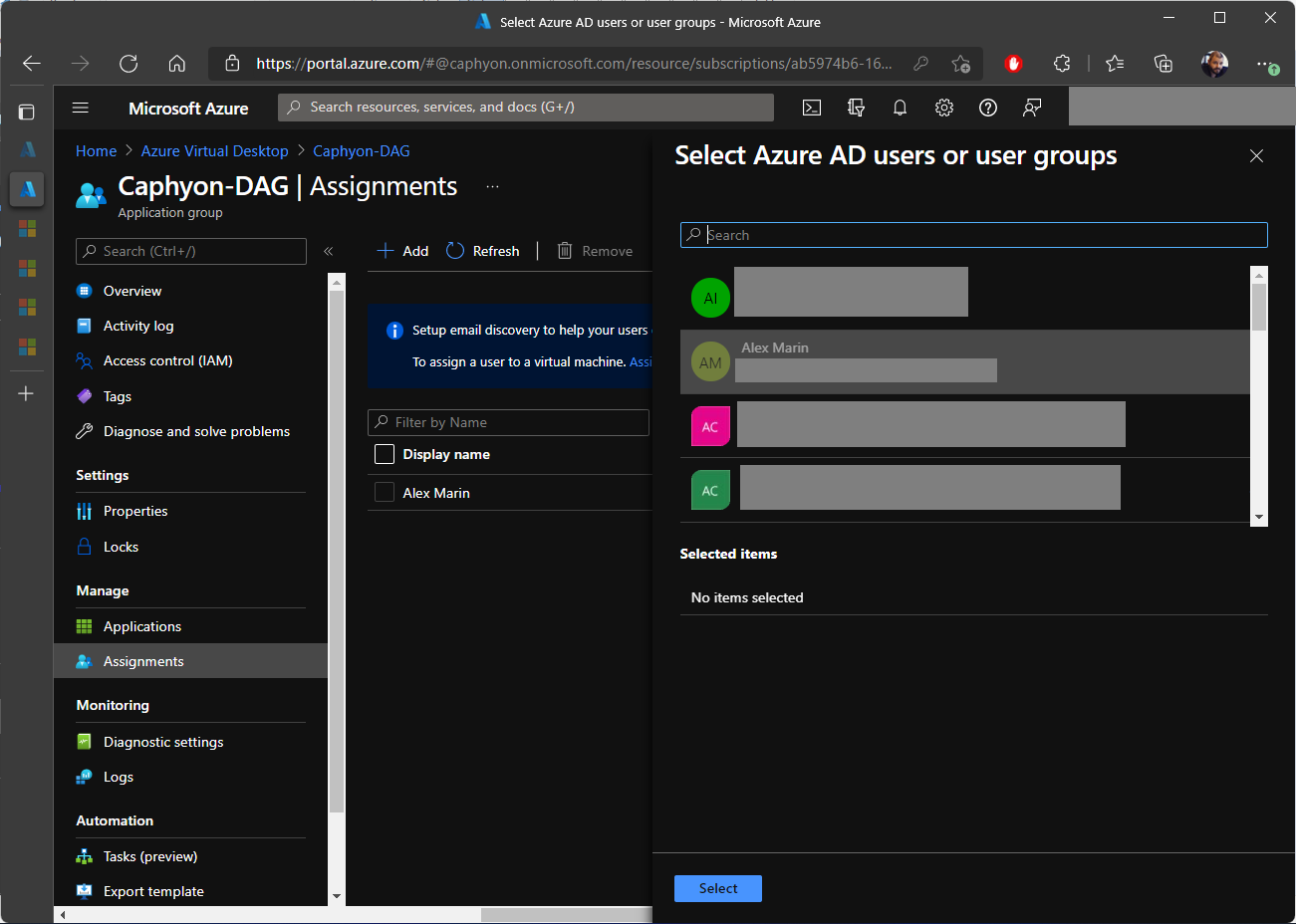
Task: Follow the Home breadcrumb link
Action: [97, 151]
